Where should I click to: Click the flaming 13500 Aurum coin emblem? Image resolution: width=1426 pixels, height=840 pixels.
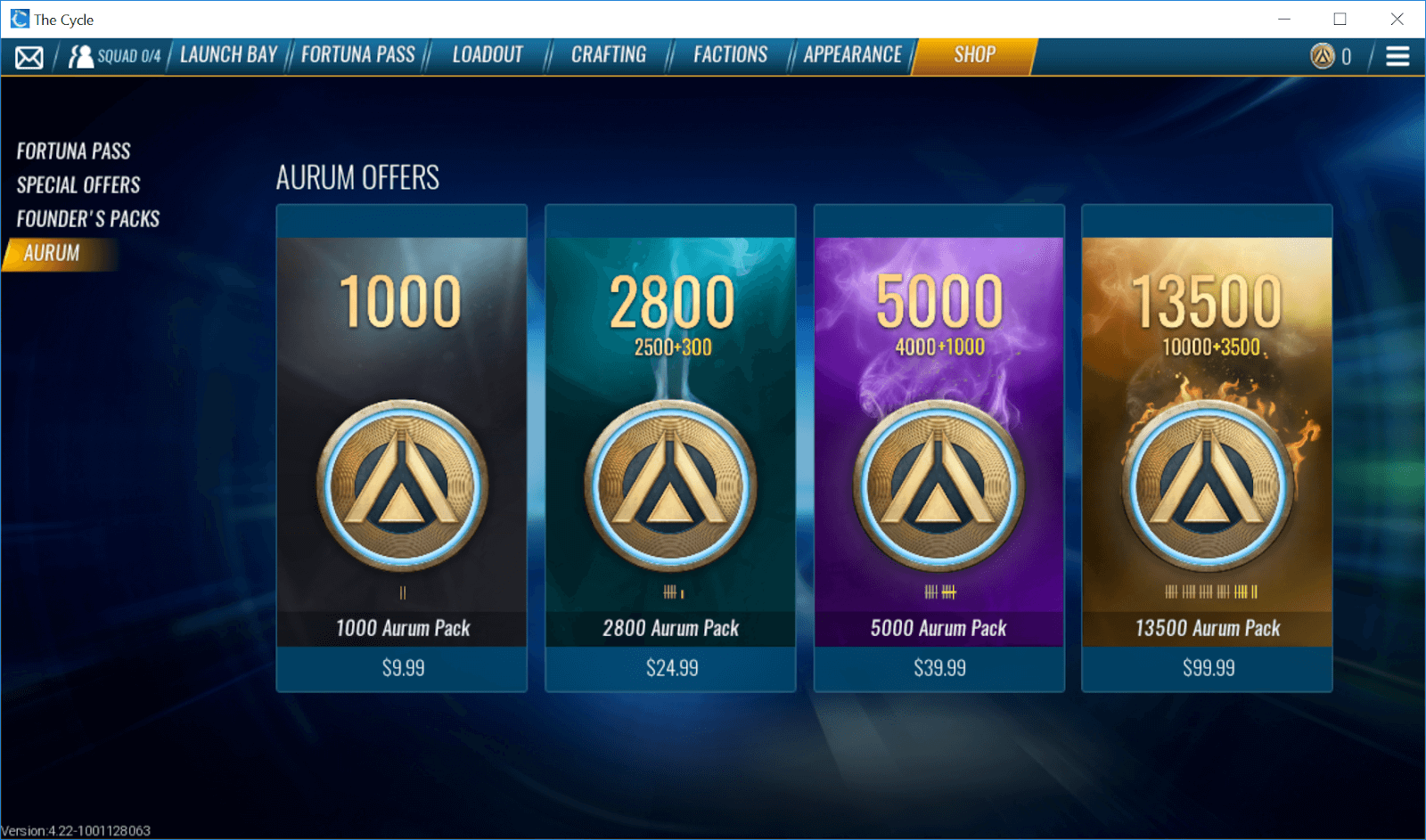pyautogui.click(x=1209, y=486)
